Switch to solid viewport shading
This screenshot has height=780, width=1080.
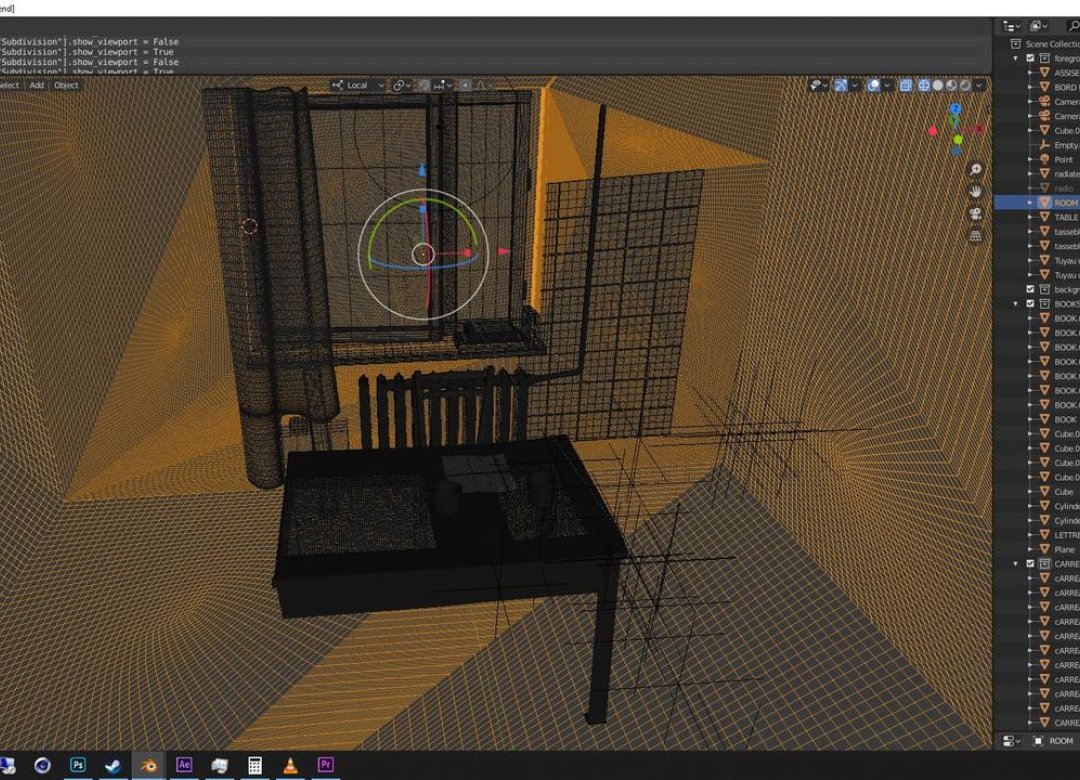[x=938, y=85]
